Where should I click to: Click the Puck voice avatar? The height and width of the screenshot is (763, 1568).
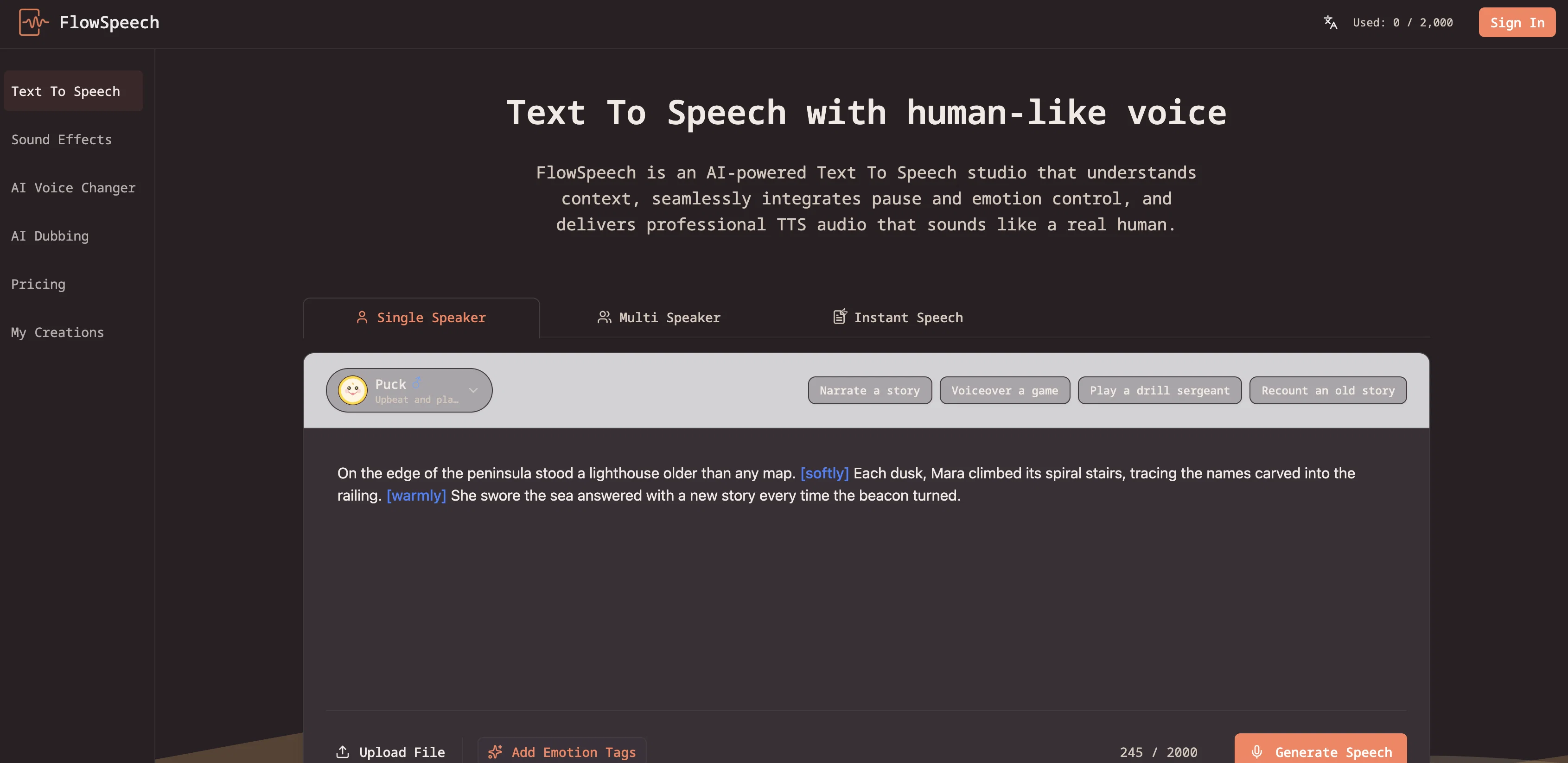coord(352,390)
